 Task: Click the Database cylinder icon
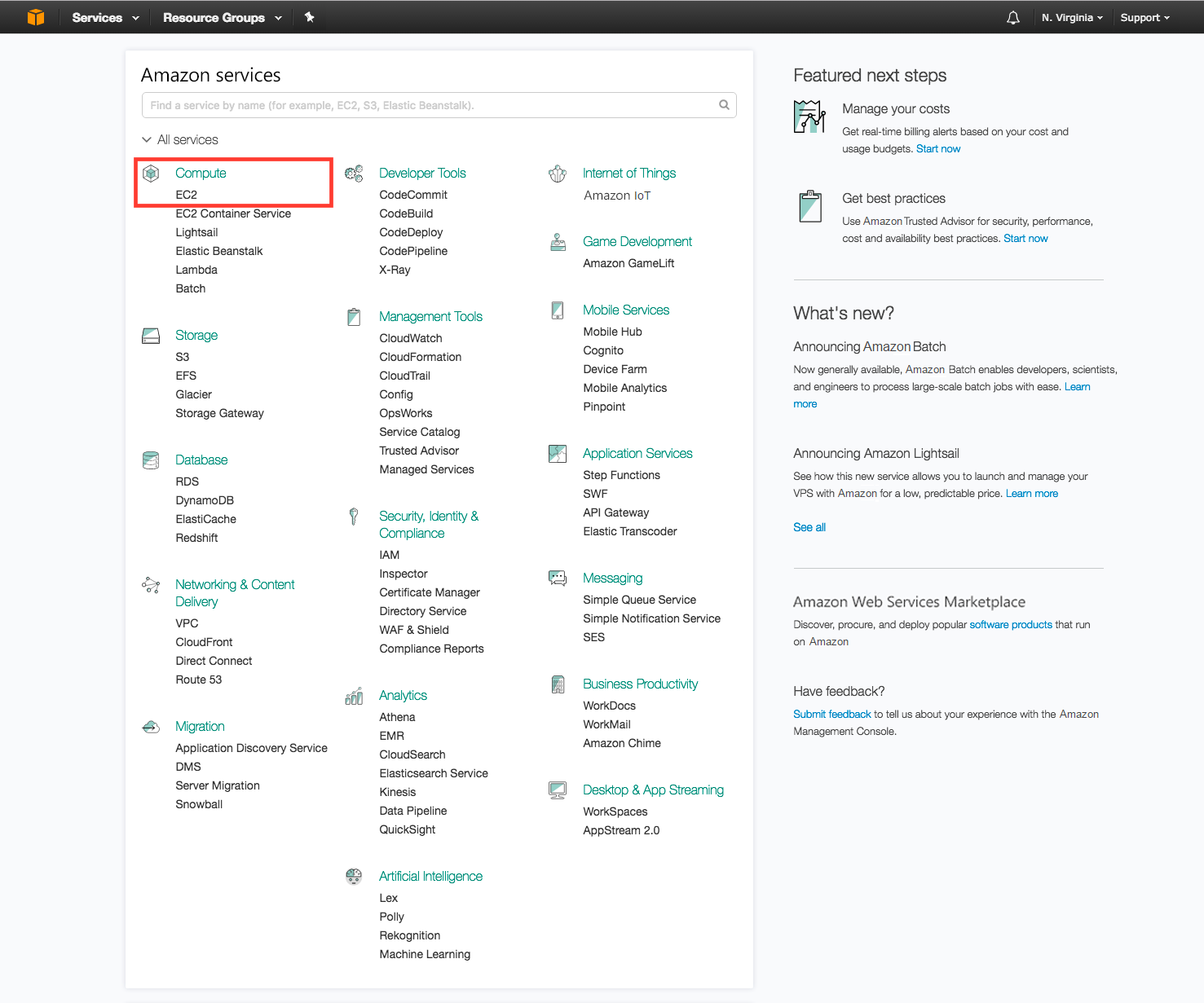pos(151,460)
